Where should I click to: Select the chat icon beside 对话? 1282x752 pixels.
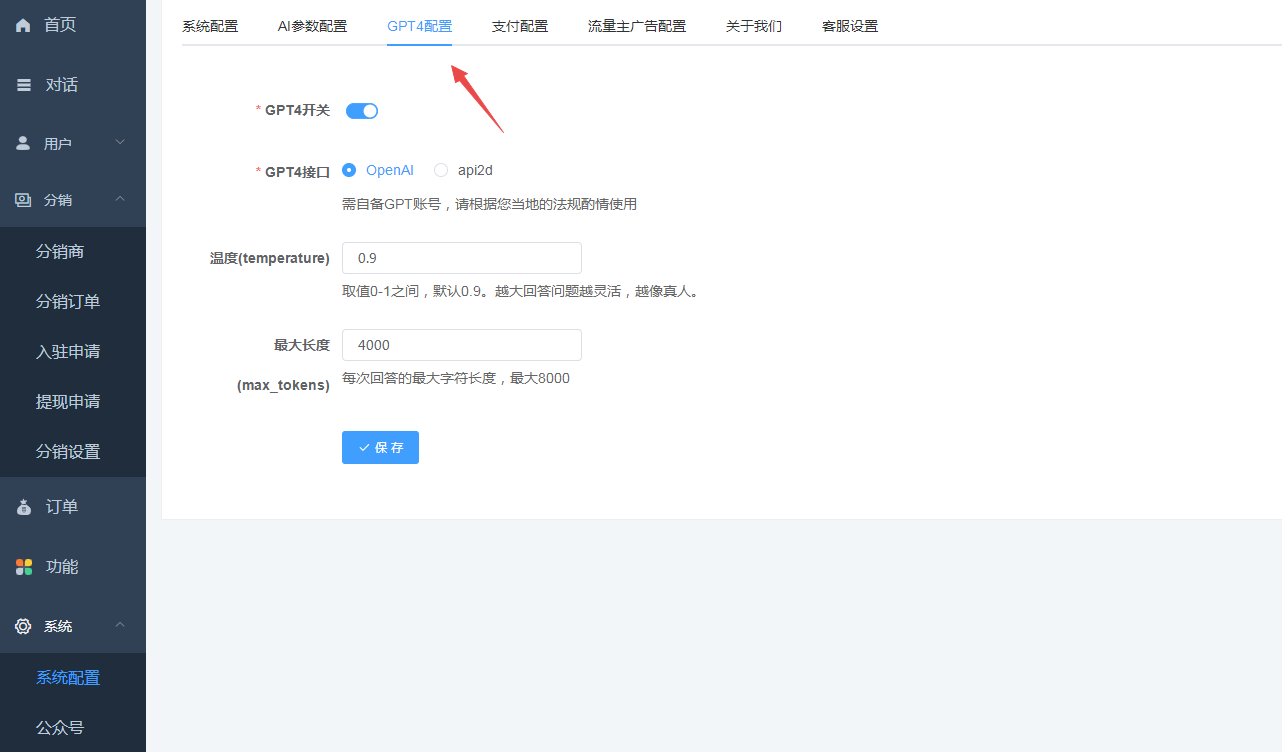tap(22, 84)
